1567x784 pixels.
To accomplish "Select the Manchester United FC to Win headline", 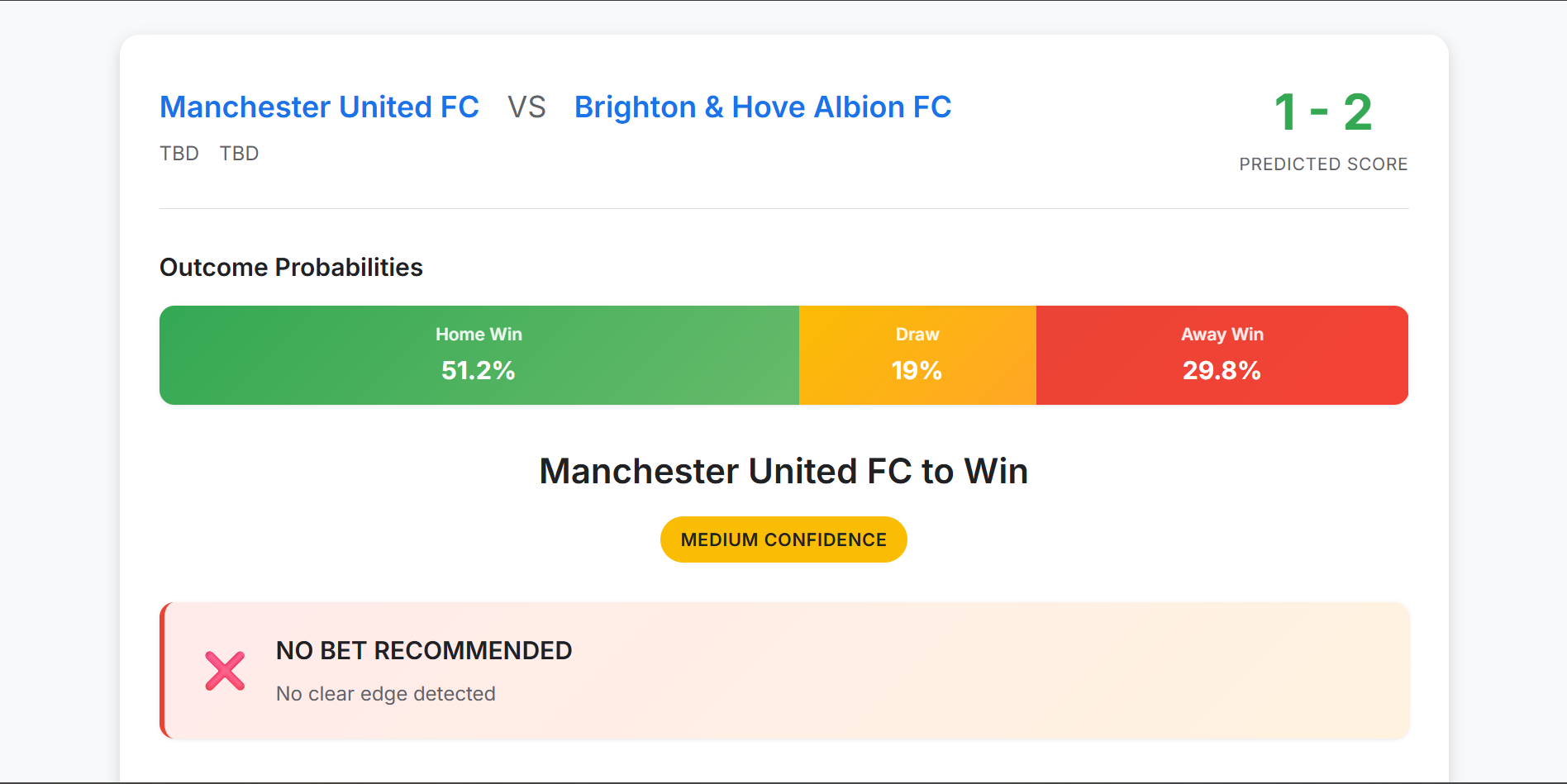I will tap(783, 470).
